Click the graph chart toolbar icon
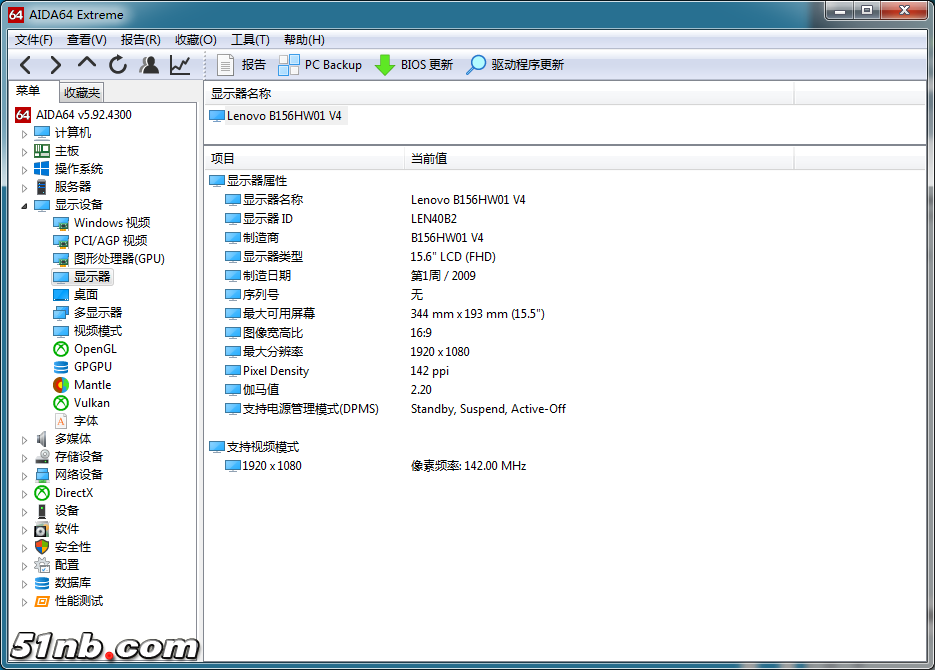The height and width of the screenshot is (670, 935). [180, 65]
